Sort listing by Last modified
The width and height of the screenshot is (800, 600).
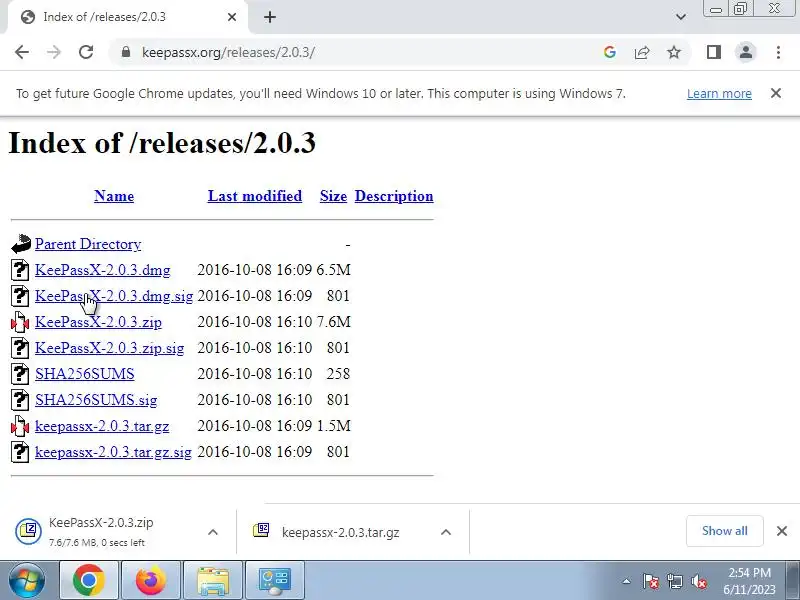click(x=255, y=196)
